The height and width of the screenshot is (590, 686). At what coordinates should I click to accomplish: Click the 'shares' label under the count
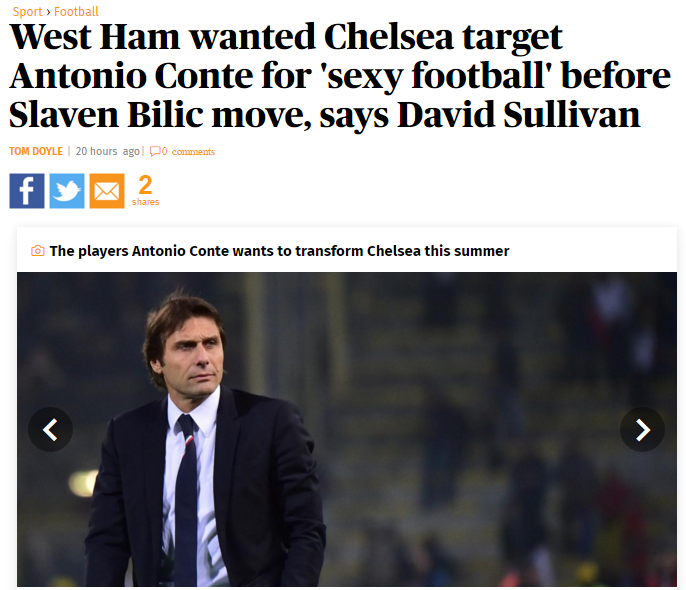pos(145,202)
